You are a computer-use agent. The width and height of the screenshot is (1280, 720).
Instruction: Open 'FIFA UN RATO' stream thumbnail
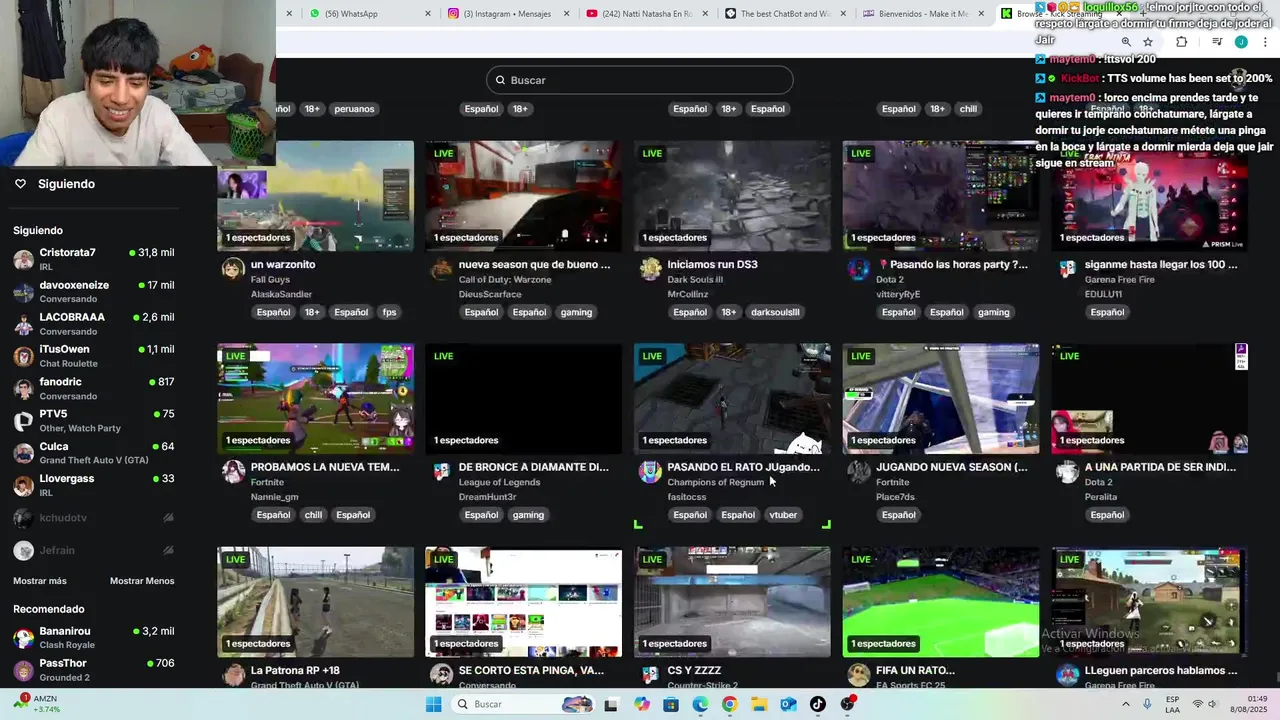pos(941,602)
